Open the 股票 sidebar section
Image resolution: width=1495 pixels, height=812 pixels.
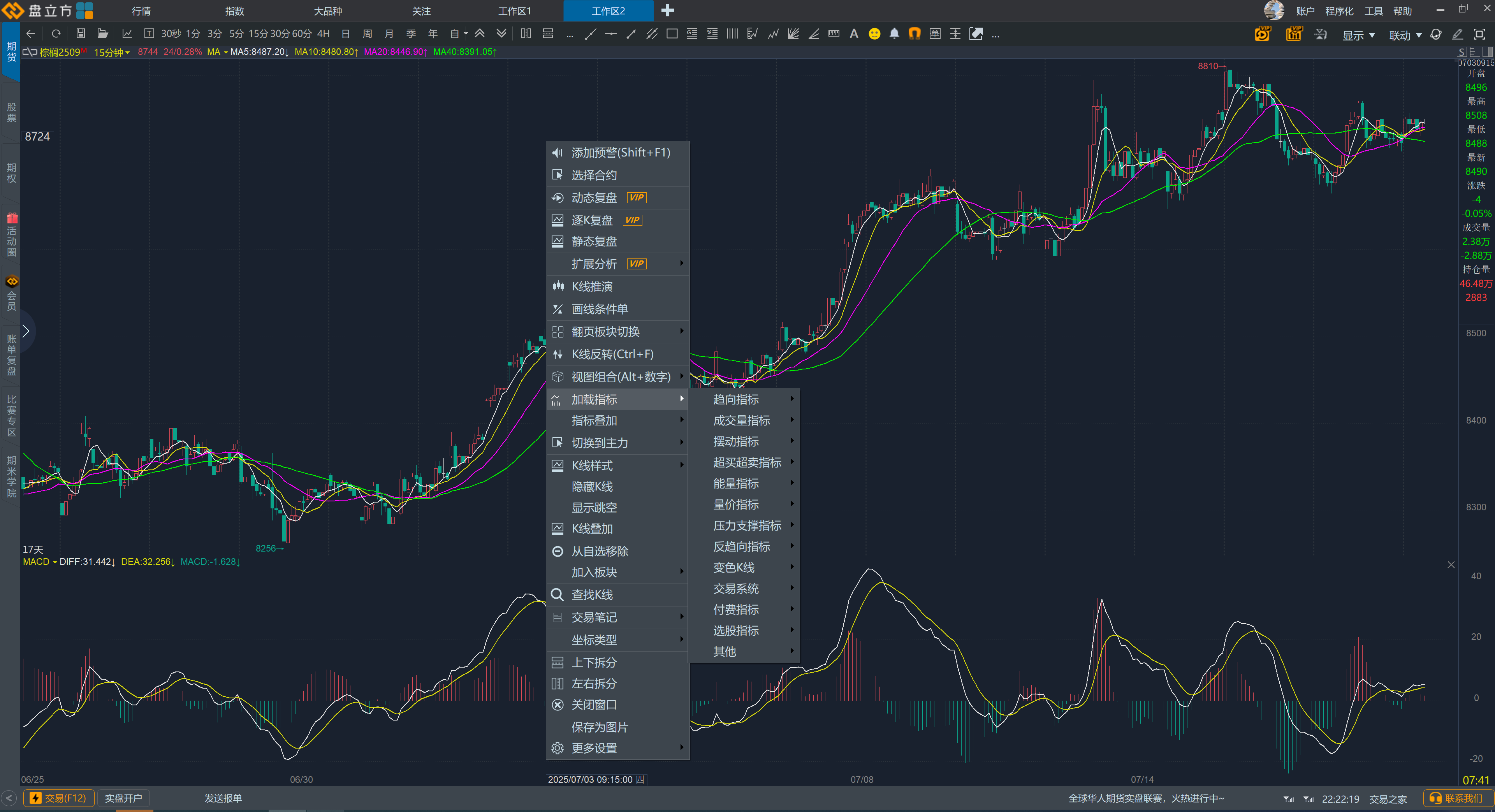click(11, 112)
